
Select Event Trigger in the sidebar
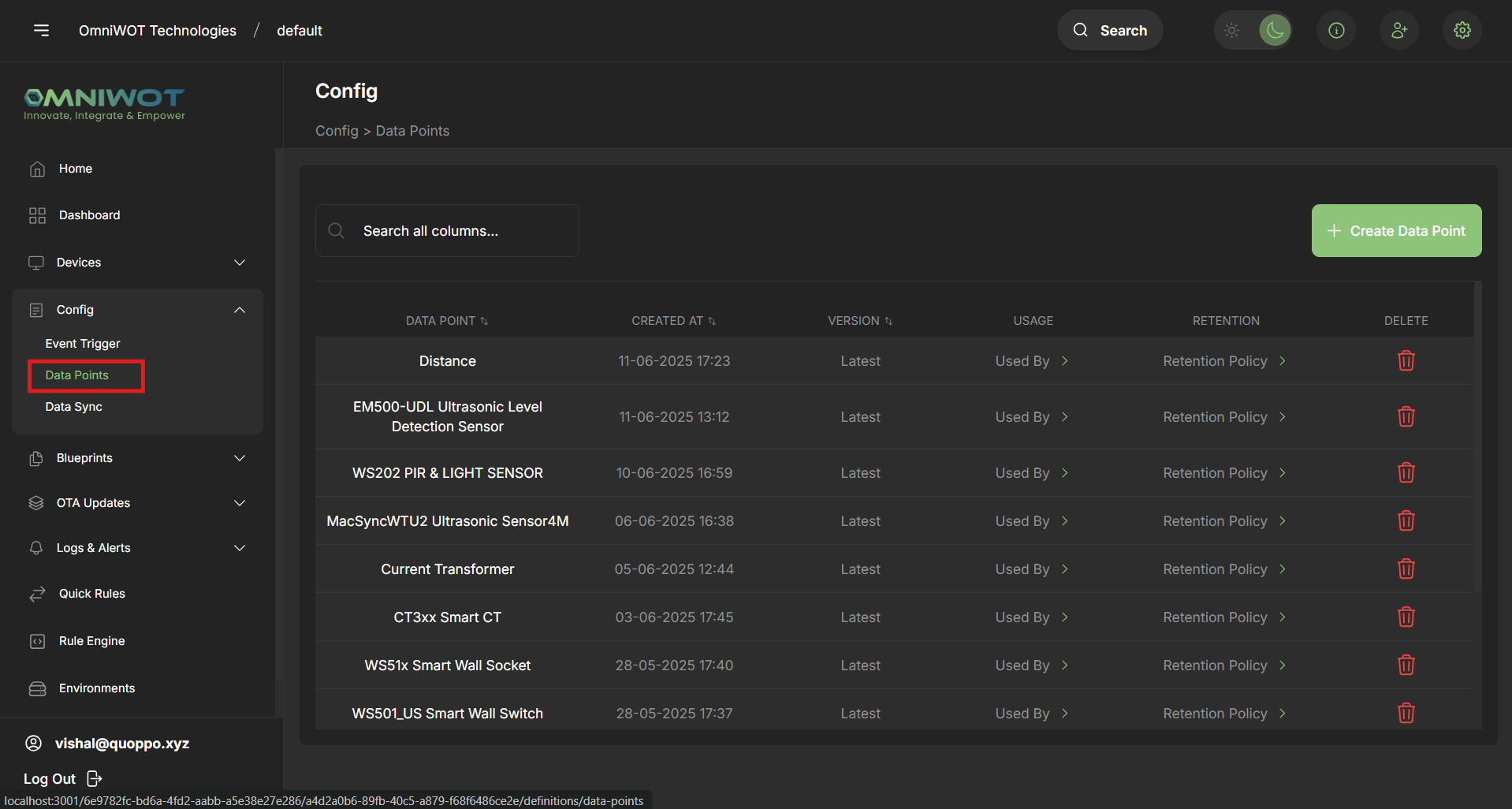click(84, 343)
